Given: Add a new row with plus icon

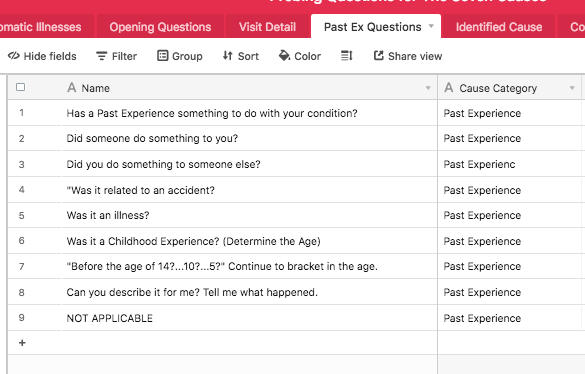Looking at the screenshot, I should point(22,343).
